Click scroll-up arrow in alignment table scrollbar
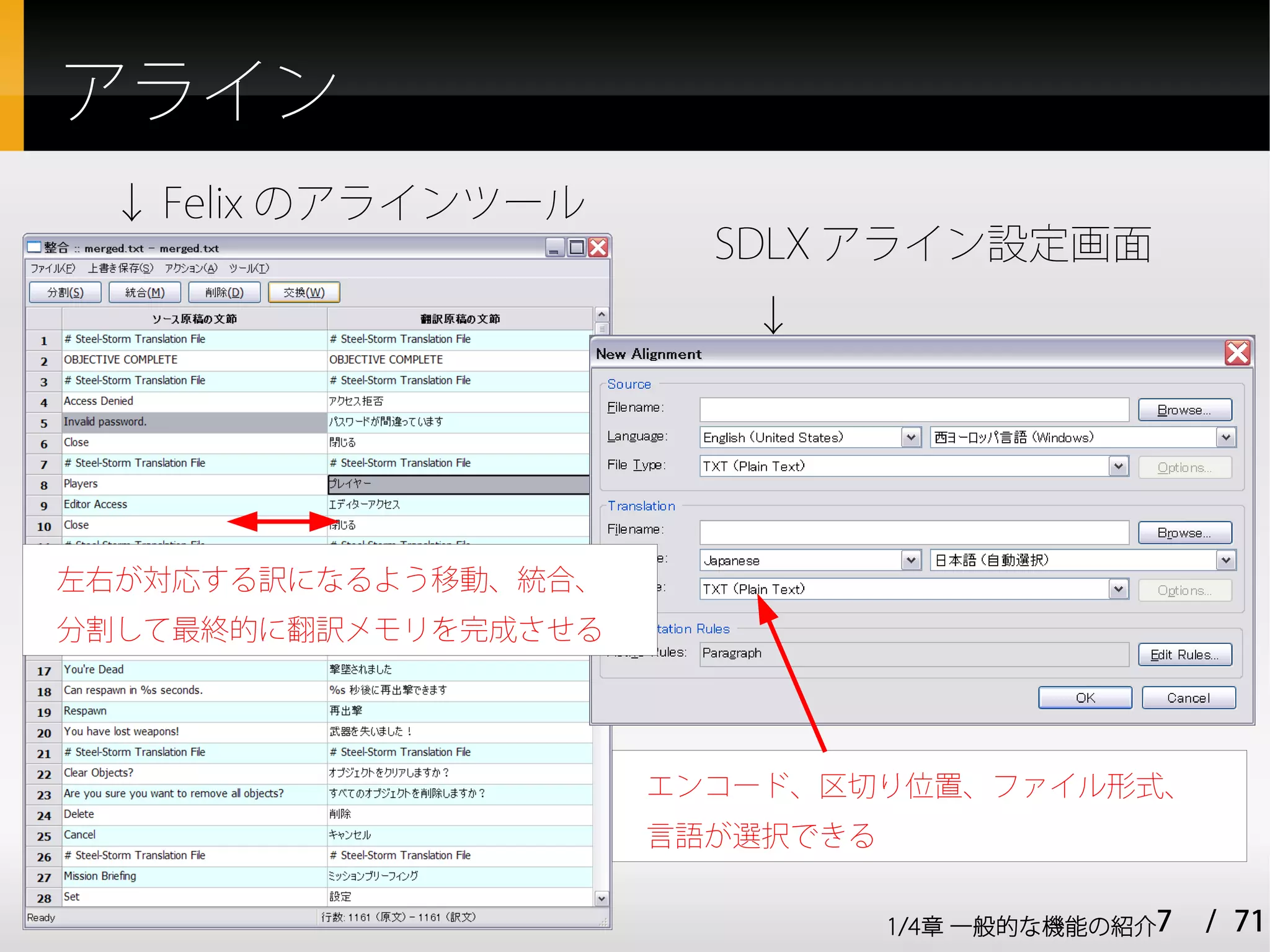The image size is (1270, 952). pos(601,314)
